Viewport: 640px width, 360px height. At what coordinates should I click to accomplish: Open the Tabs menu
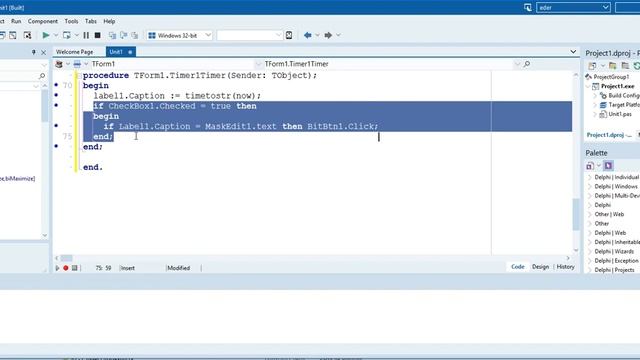tap(91, 21)
